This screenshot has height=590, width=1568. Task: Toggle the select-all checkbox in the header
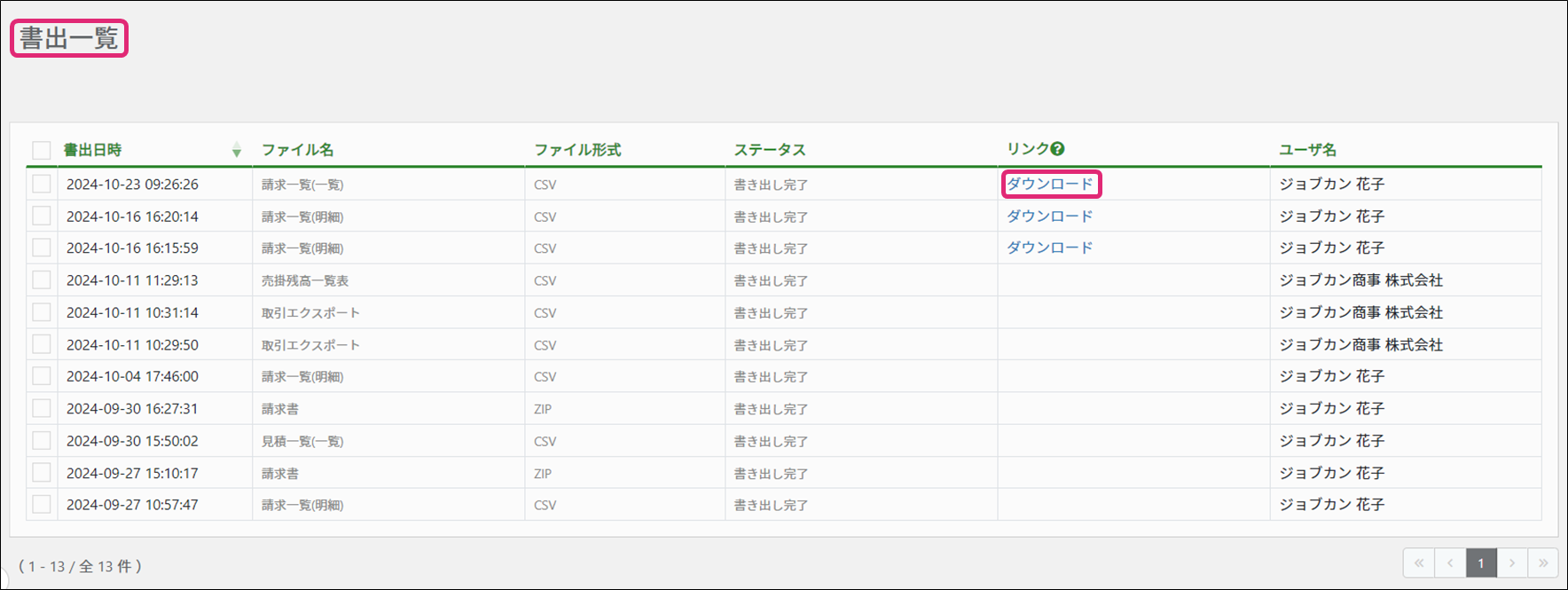click(x=42, y=150)
